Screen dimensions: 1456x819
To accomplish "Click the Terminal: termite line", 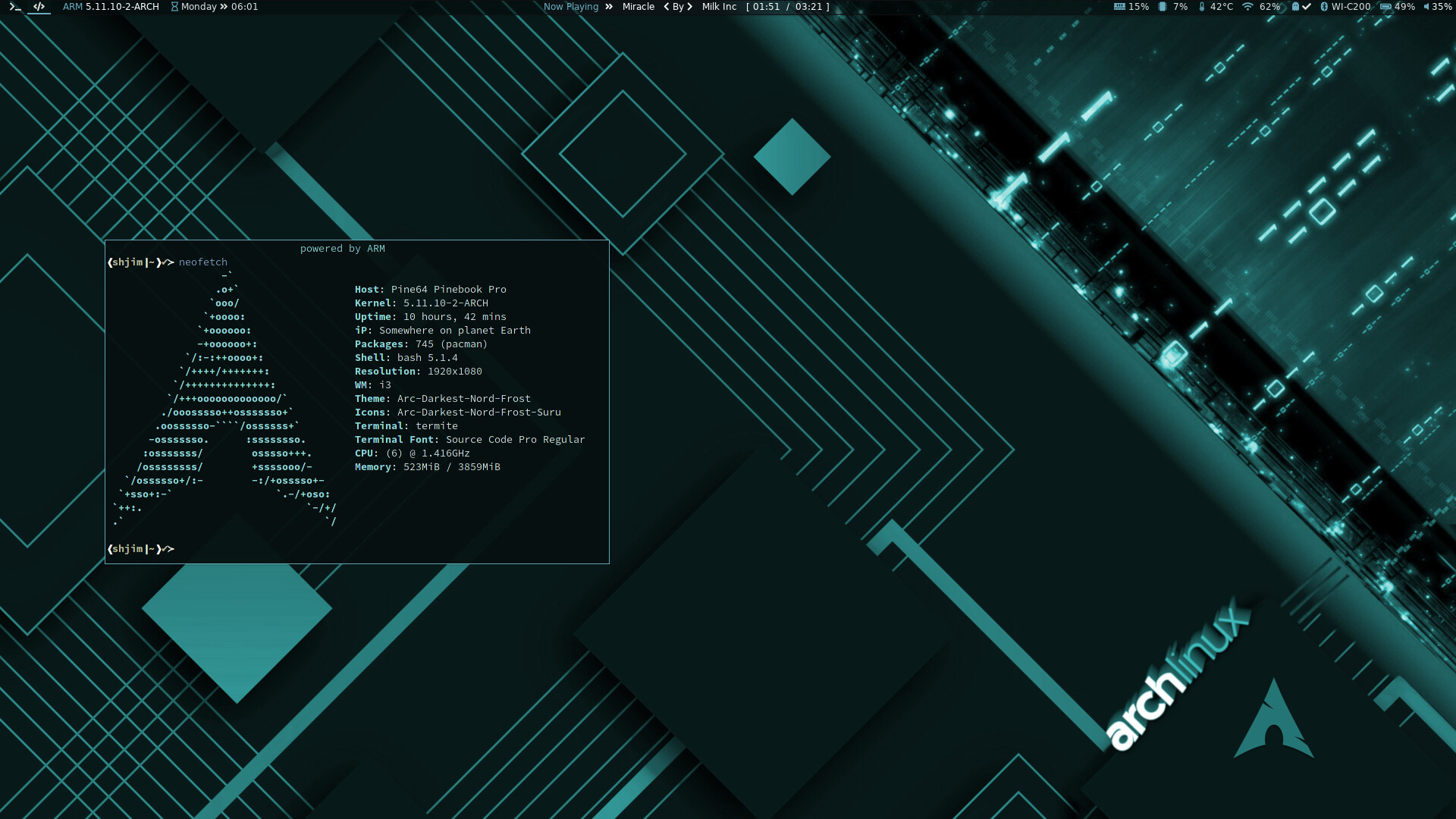I will pos(406,426).
